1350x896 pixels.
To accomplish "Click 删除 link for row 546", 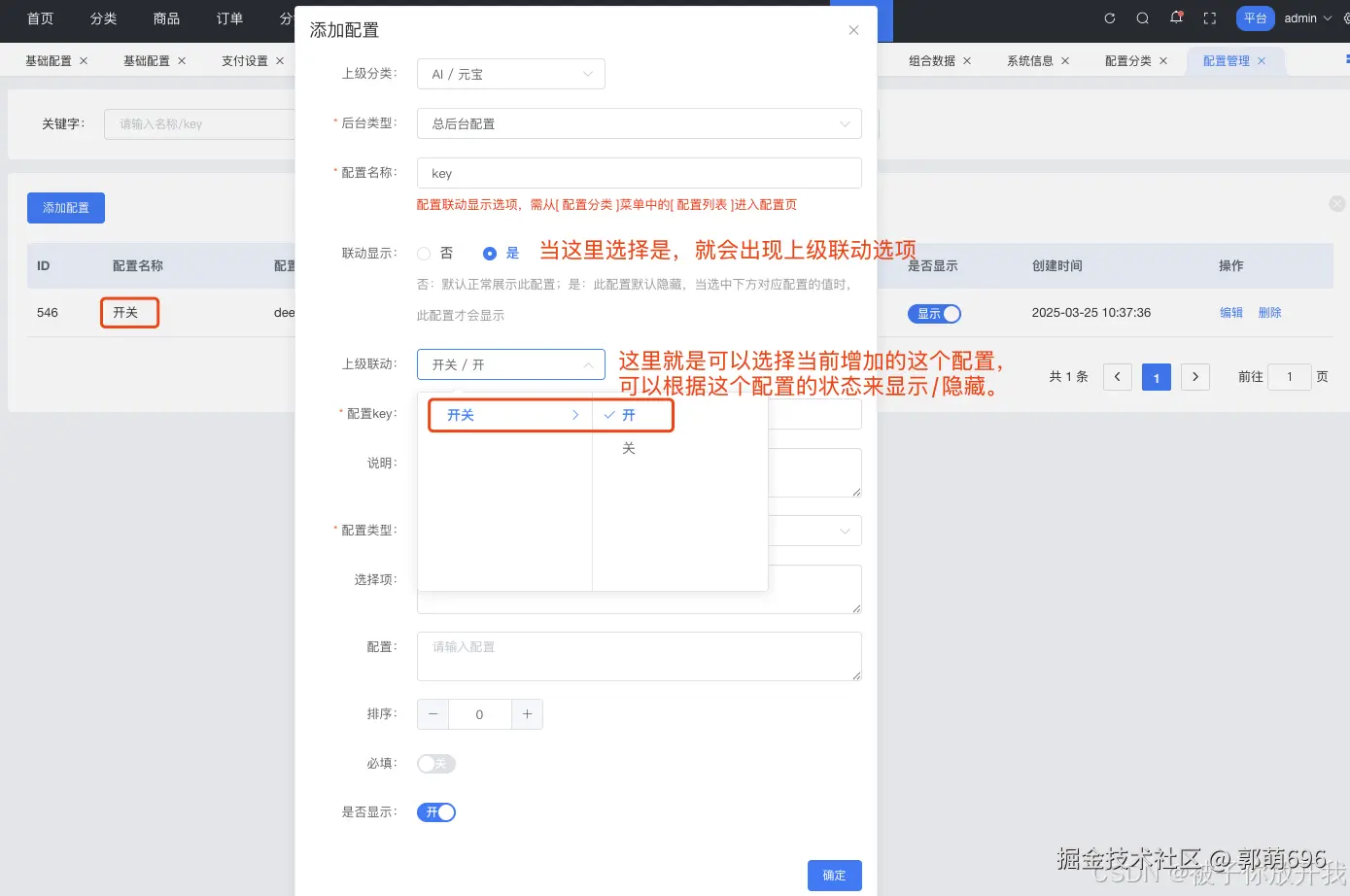I will pyautogui.click(x=1269, y=313).
